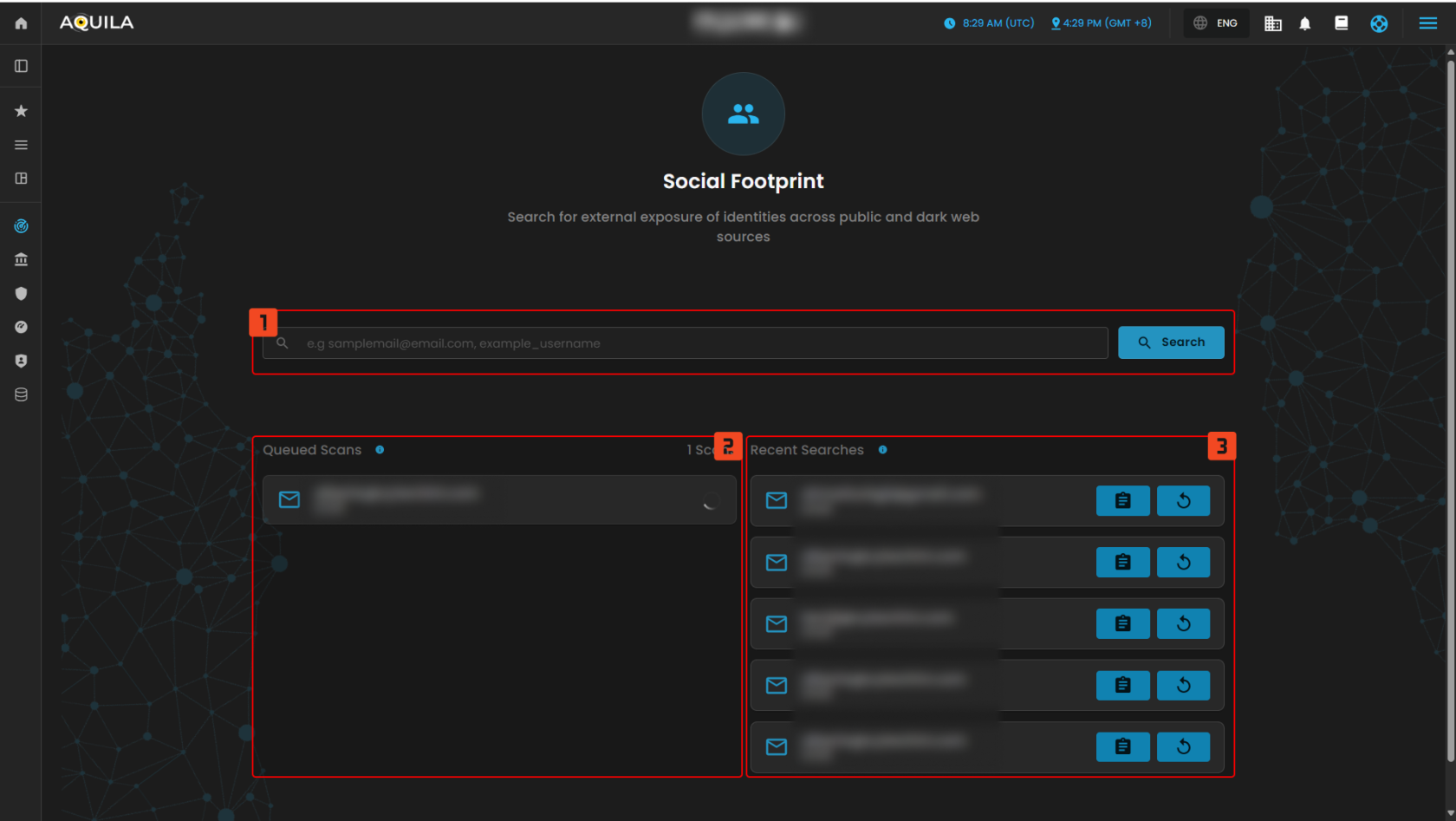The image size is (1456, 821).
Task: Click the Search button
Action: 1170,342
